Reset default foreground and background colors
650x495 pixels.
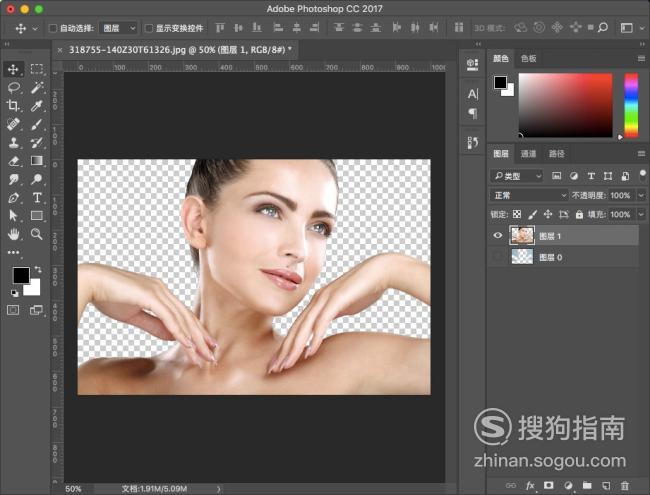[x=14, y=293]
